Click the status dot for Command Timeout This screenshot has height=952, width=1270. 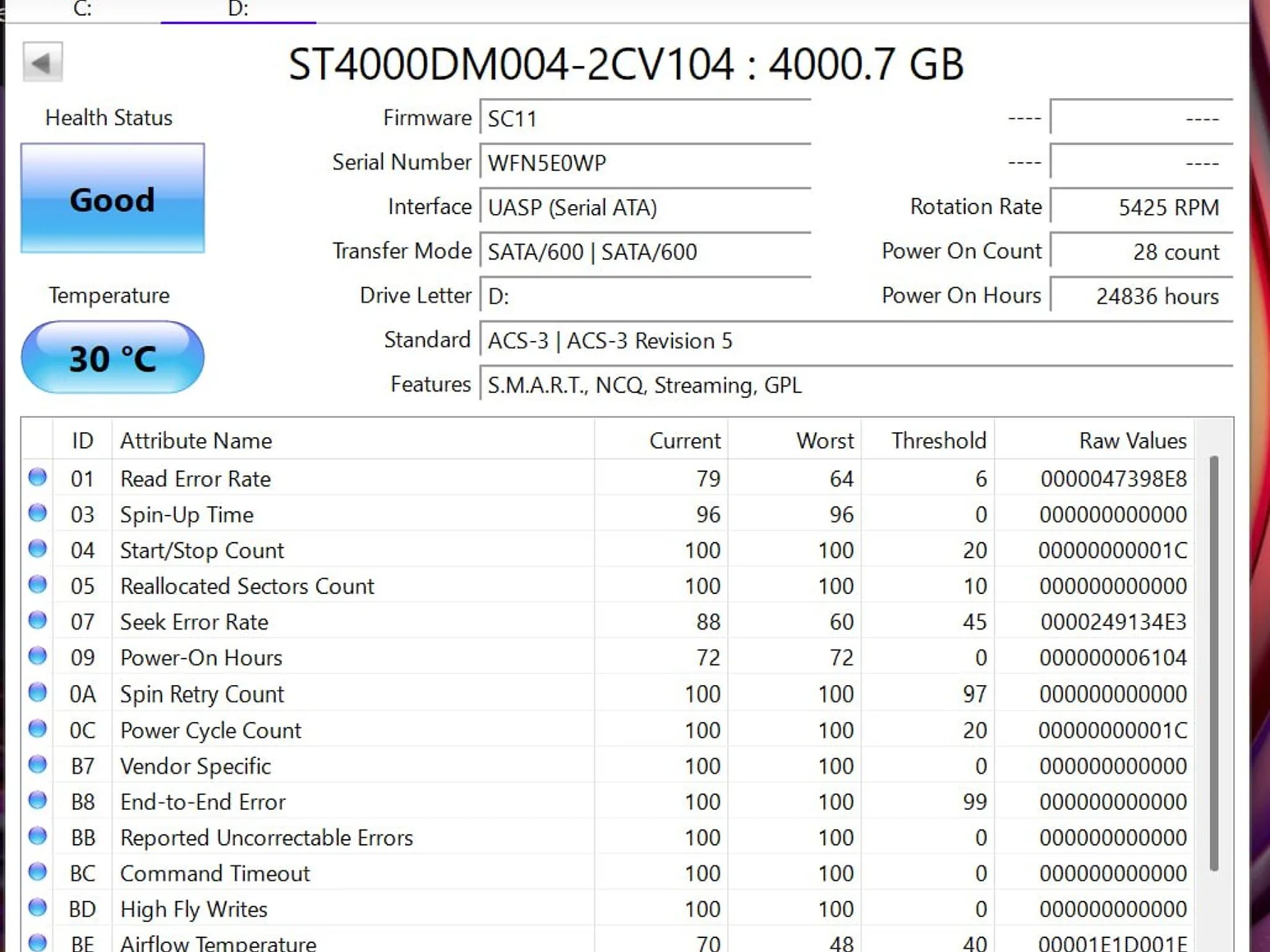click(x=38, y=872)
